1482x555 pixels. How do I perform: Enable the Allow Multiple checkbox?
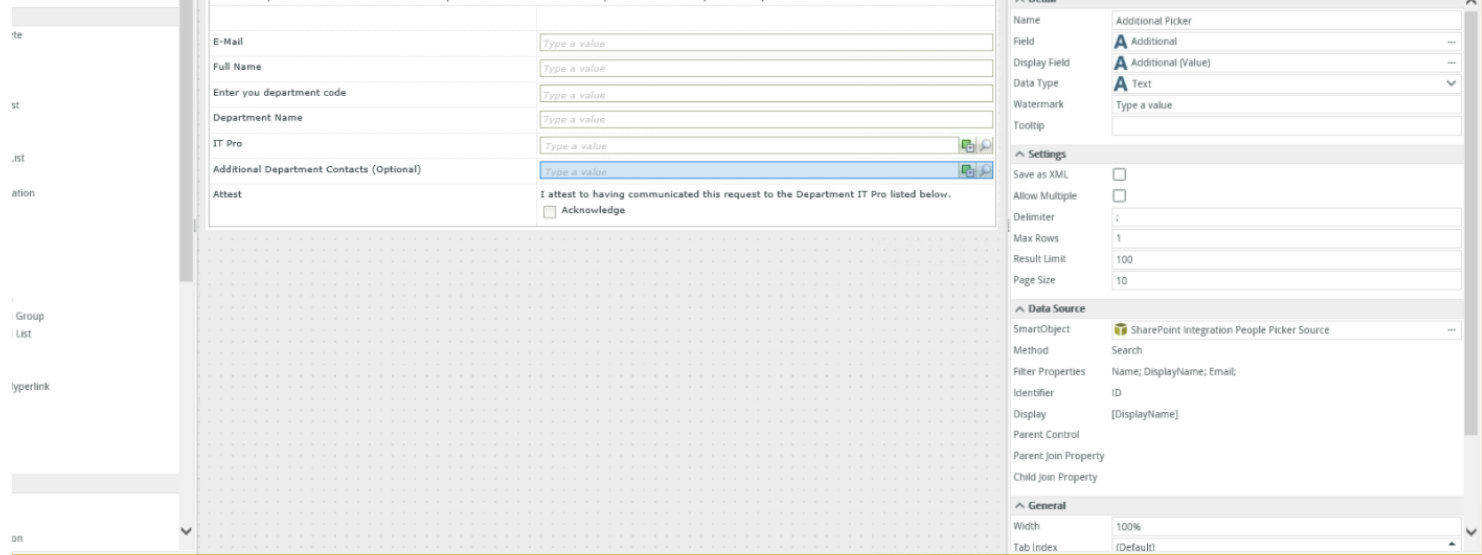point(1120,195)
